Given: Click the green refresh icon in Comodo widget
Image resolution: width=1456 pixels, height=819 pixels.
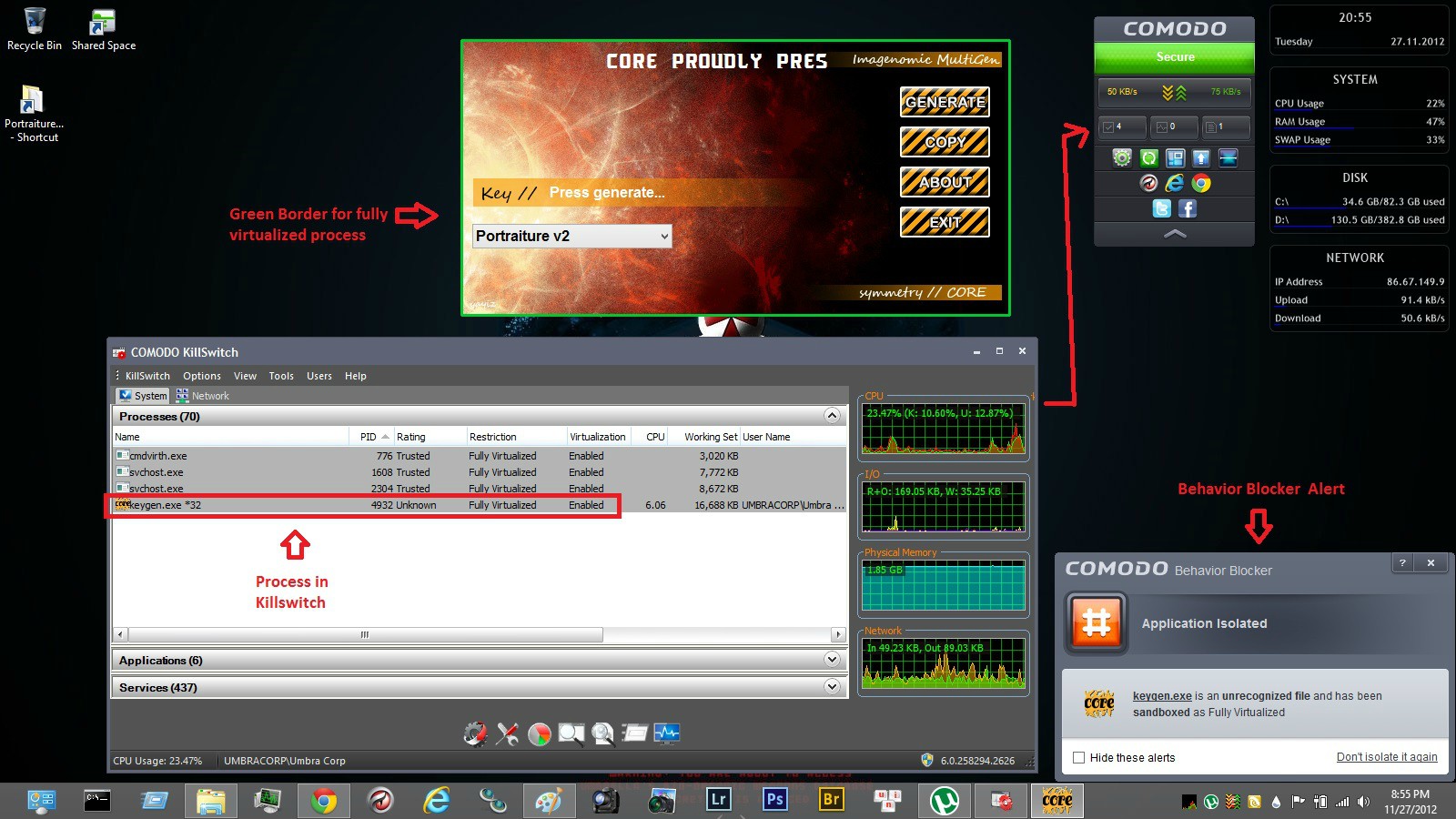Looking at the screenshot, I should (1149, 158).
